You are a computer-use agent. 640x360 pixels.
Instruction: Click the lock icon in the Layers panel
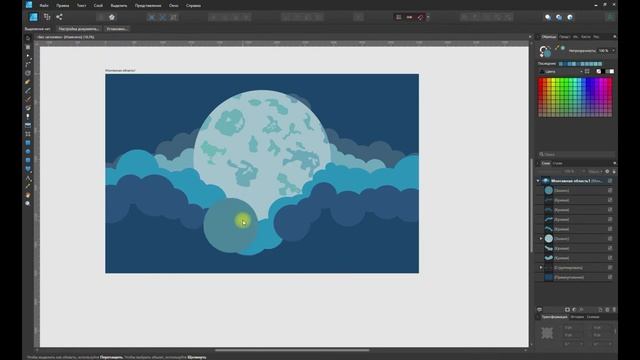click(x=614, y=171)
